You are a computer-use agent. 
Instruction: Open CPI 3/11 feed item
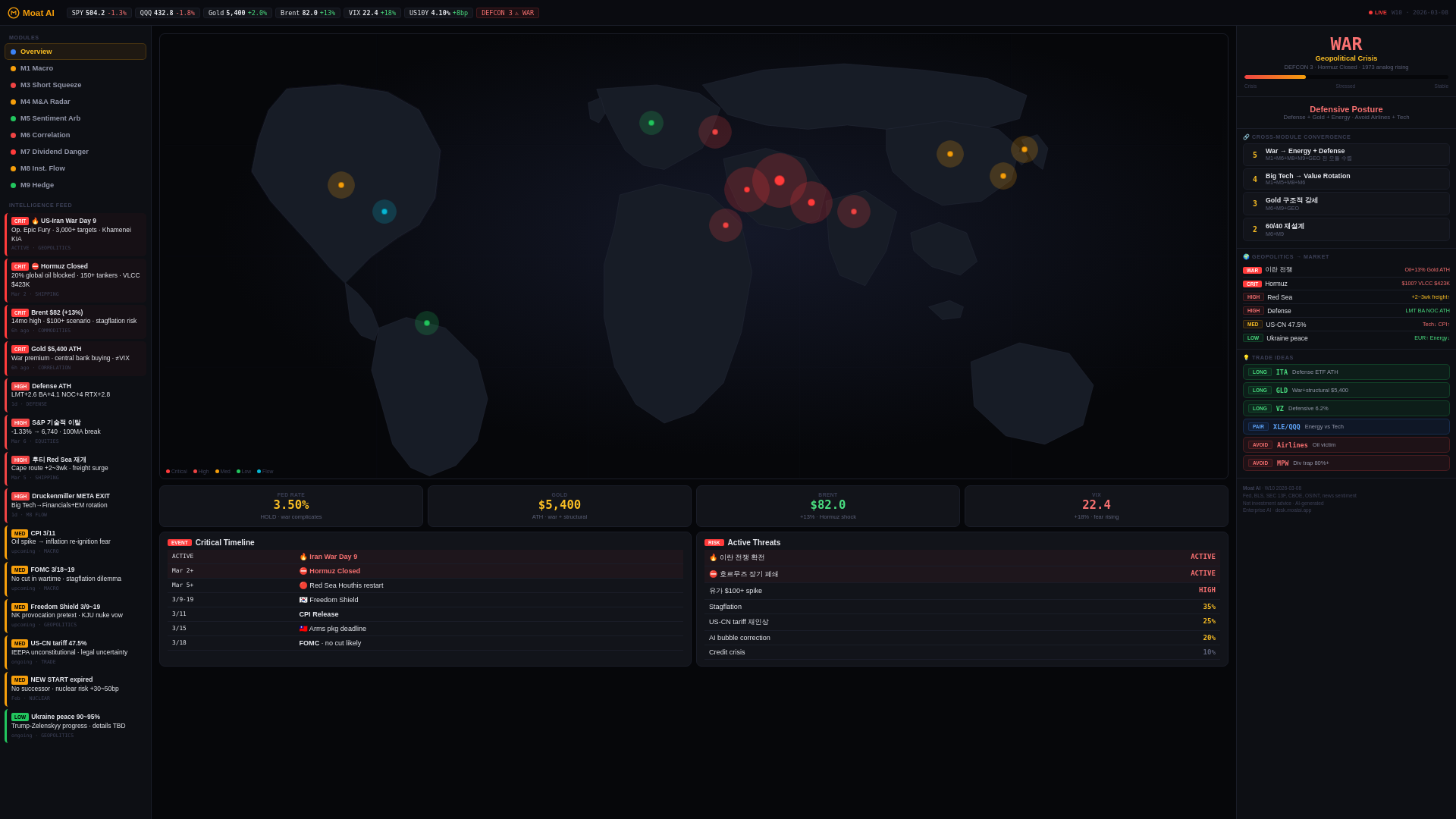(x=76, y=542)
